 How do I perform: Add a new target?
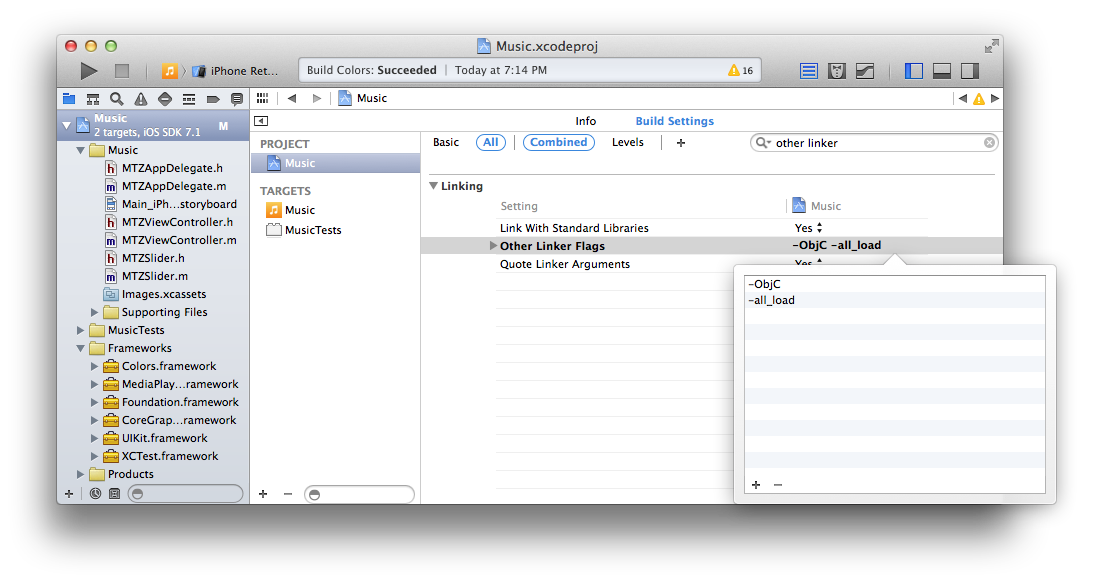tap(263, 494)
